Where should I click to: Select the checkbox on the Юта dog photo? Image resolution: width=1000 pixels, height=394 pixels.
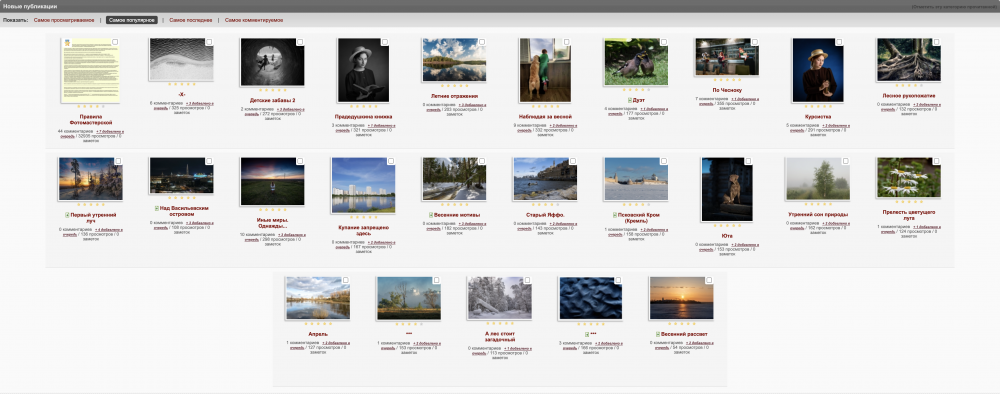pos(748,161)
